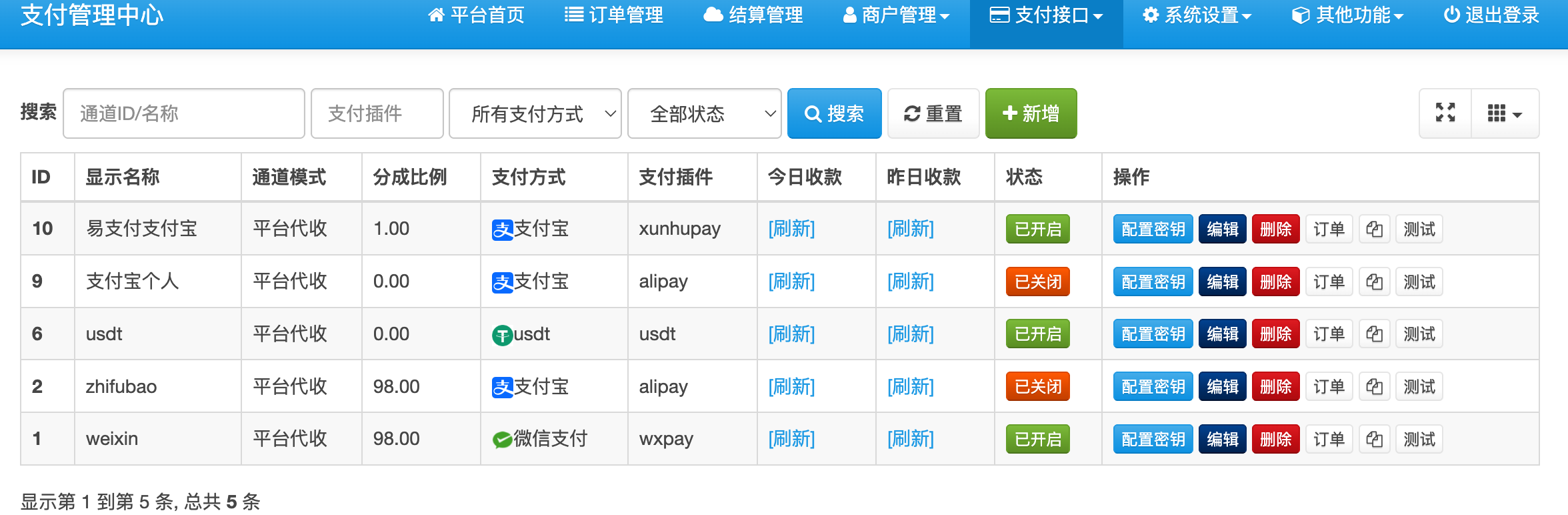Click the fullscreen toggle icon above the table

(x=1445, y=113)
